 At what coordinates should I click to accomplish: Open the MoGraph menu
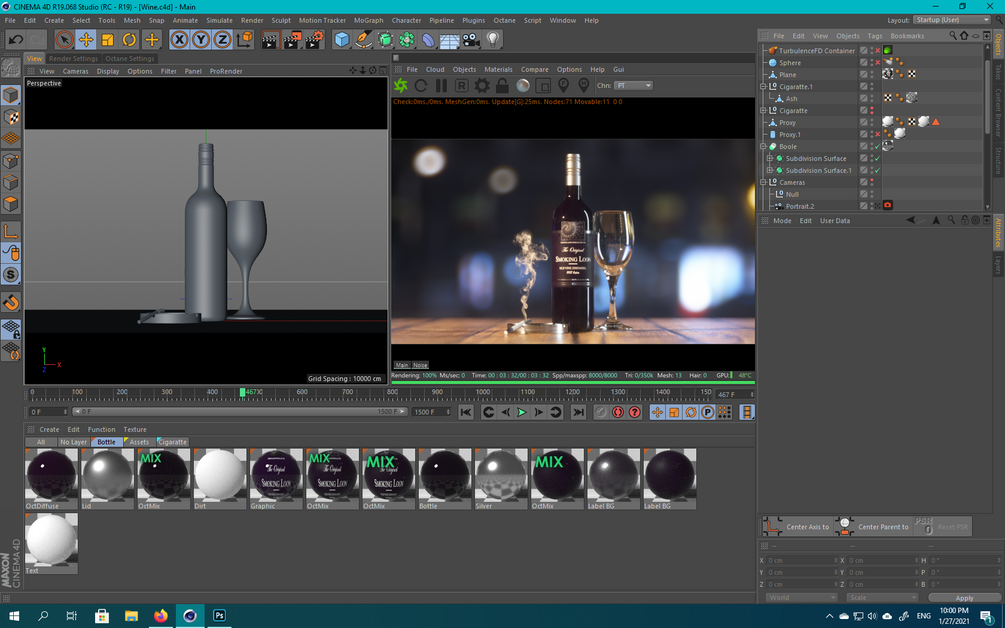(x=368, y=20)
